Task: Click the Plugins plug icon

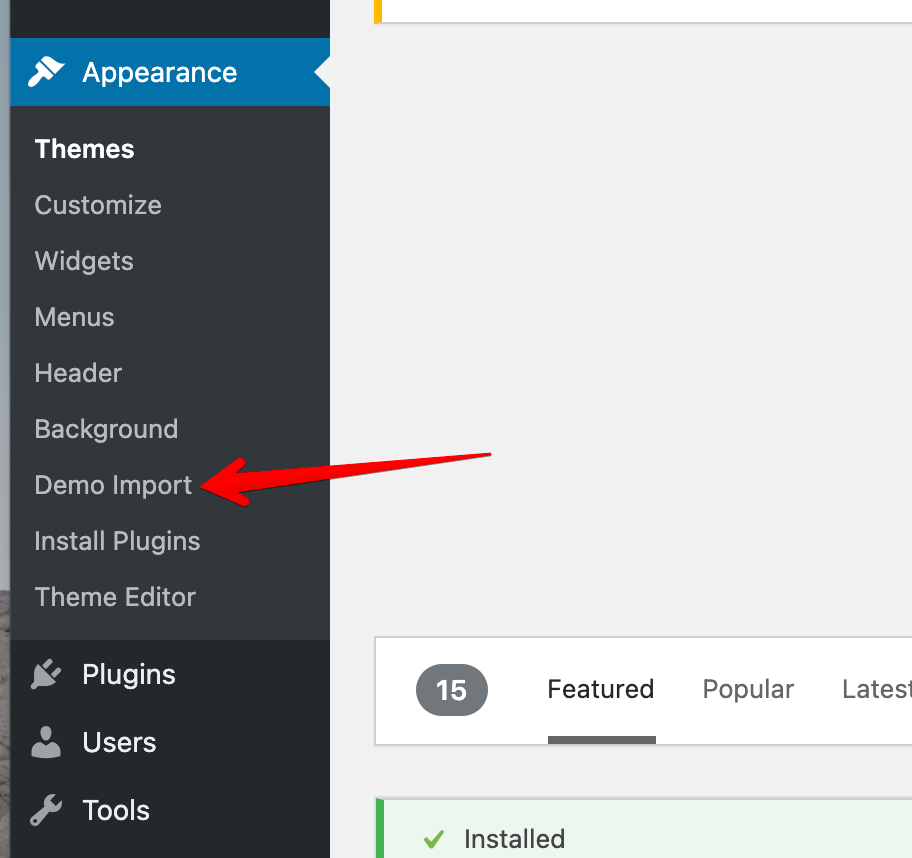Action: 47,674
